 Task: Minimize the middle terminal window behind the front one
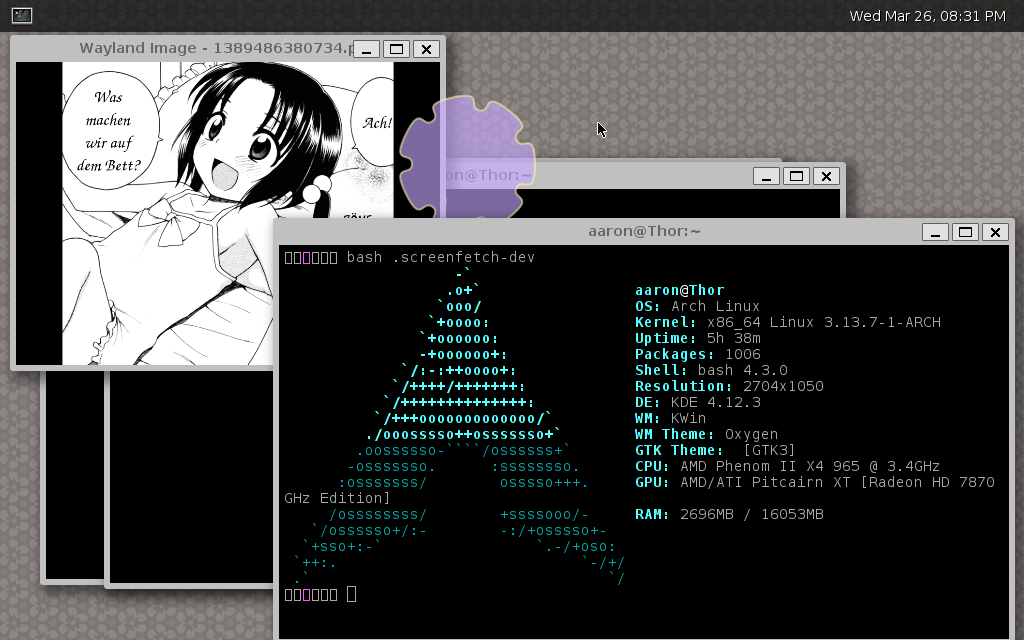(766, 176)
